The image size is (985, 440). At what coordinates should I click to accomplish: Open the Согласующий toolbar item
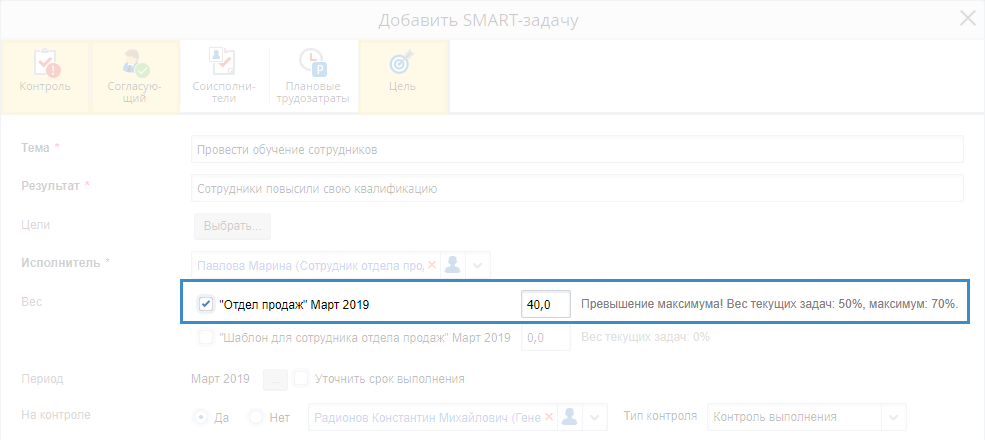click(134, 66)
